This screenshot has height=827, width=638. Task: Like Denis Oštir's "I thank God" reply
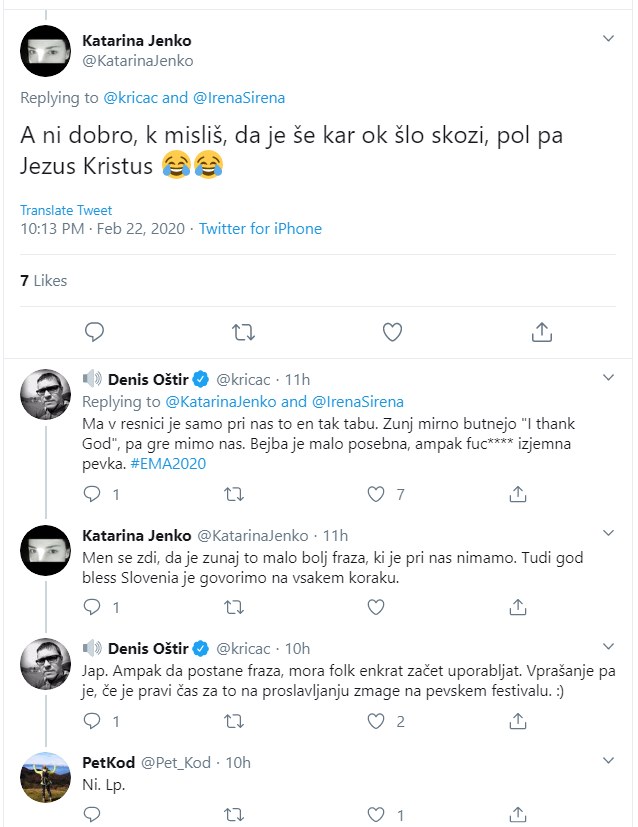[x=377, y=494]
